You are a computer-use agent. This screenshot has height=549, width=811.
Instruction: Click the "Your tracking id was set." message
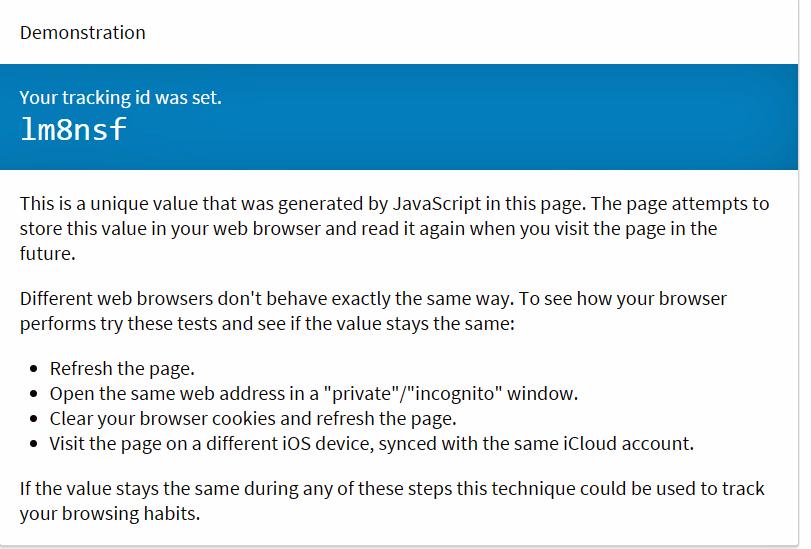click(x=121, y=97)
